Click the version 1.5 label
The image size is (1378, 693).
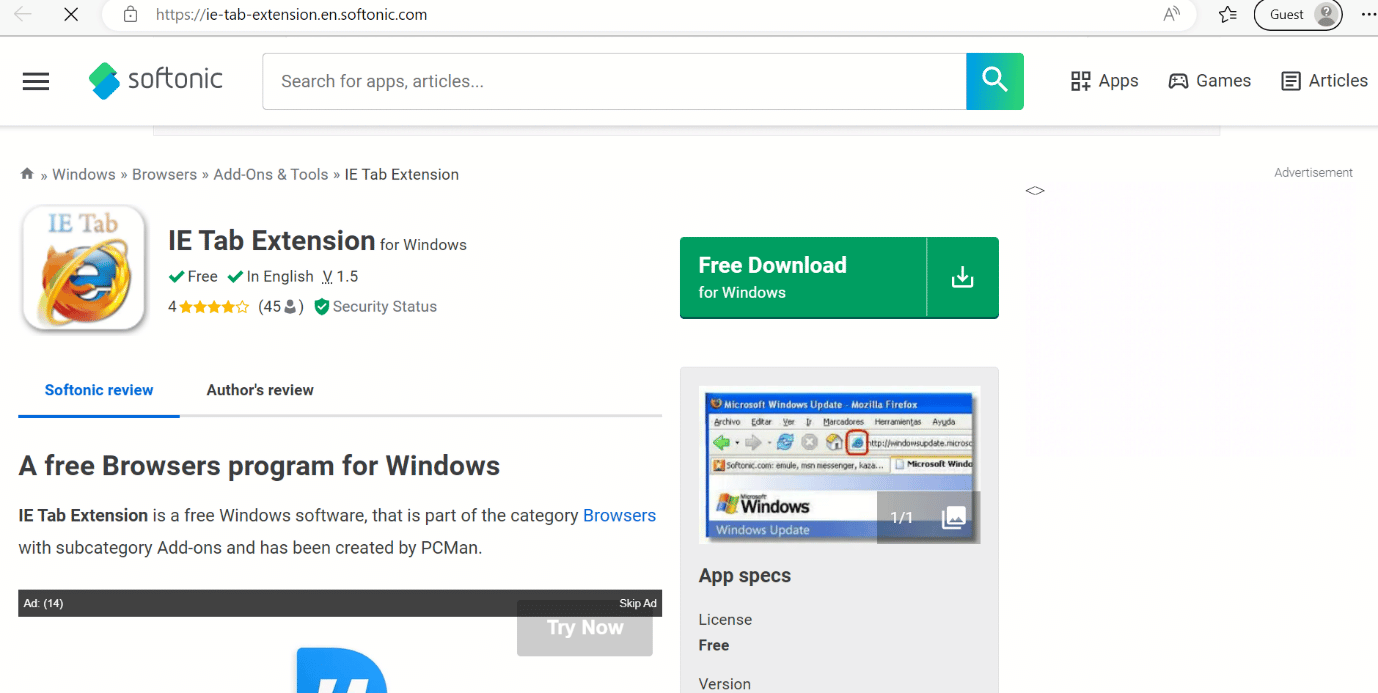click(340, 277)
